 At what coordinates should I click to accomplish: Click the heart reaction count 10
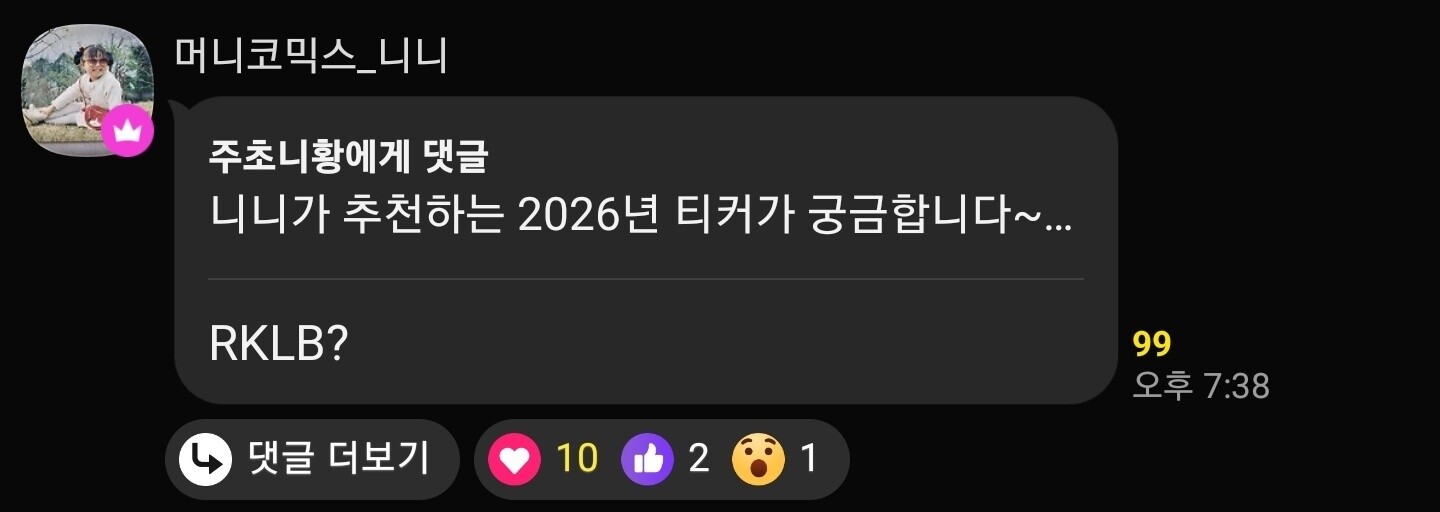tap(577, 459)
